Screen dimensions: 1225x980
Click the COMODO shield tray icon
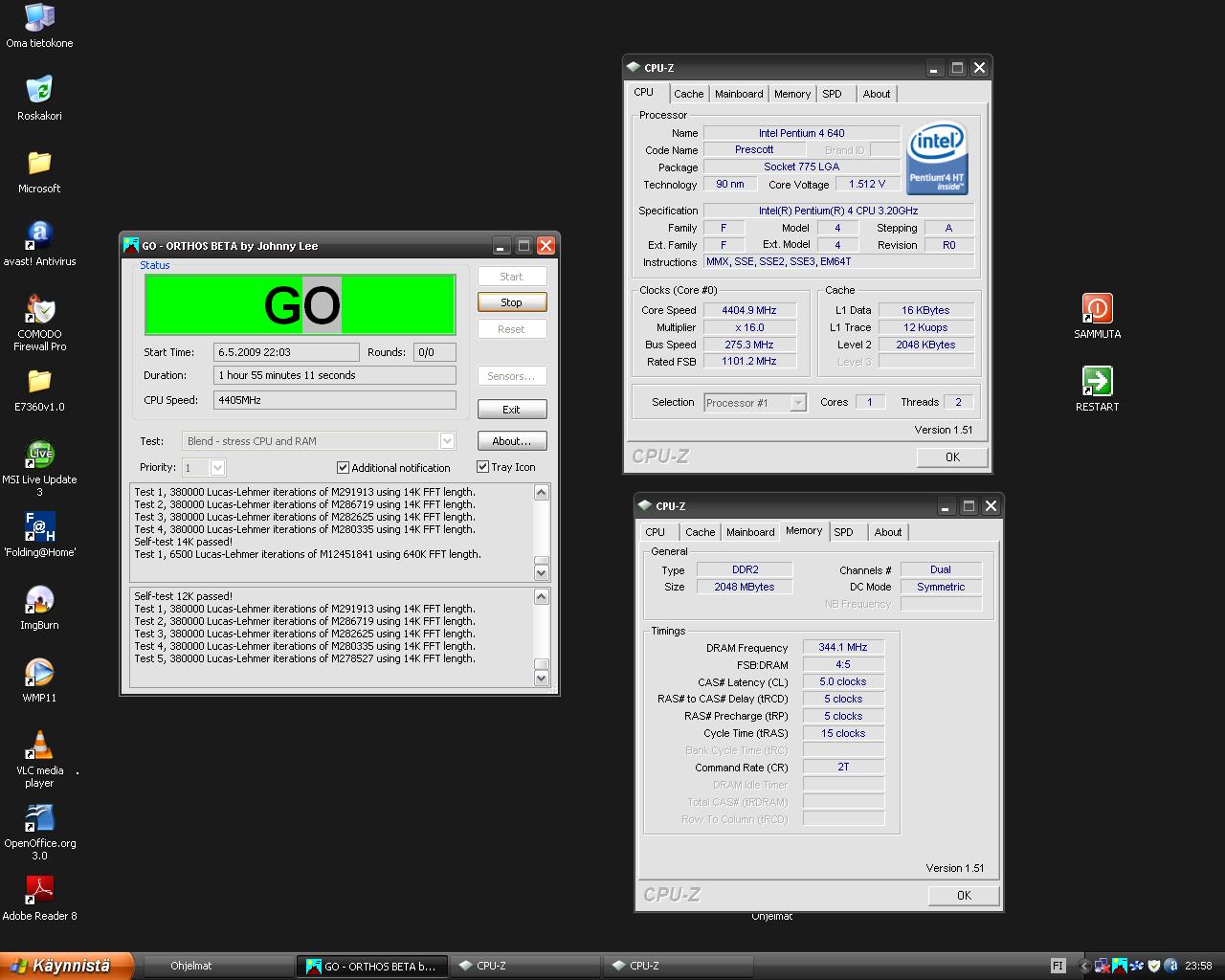click(x=1154, y=966)
